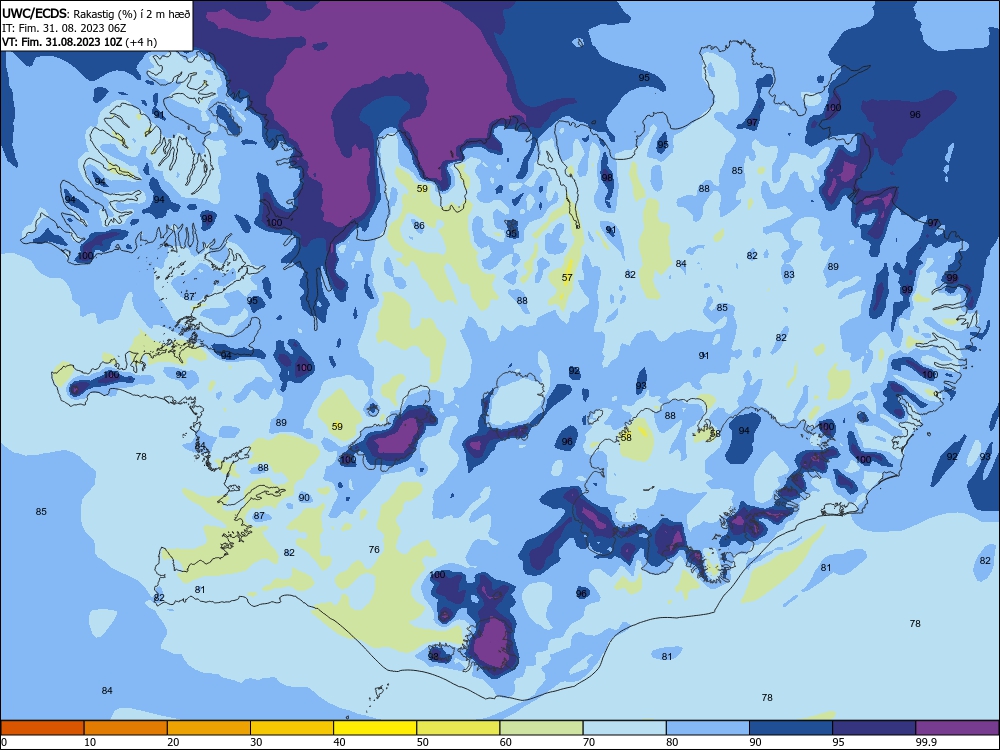Click the 40–50 bright yellow legend swatch

pos(375,728)
